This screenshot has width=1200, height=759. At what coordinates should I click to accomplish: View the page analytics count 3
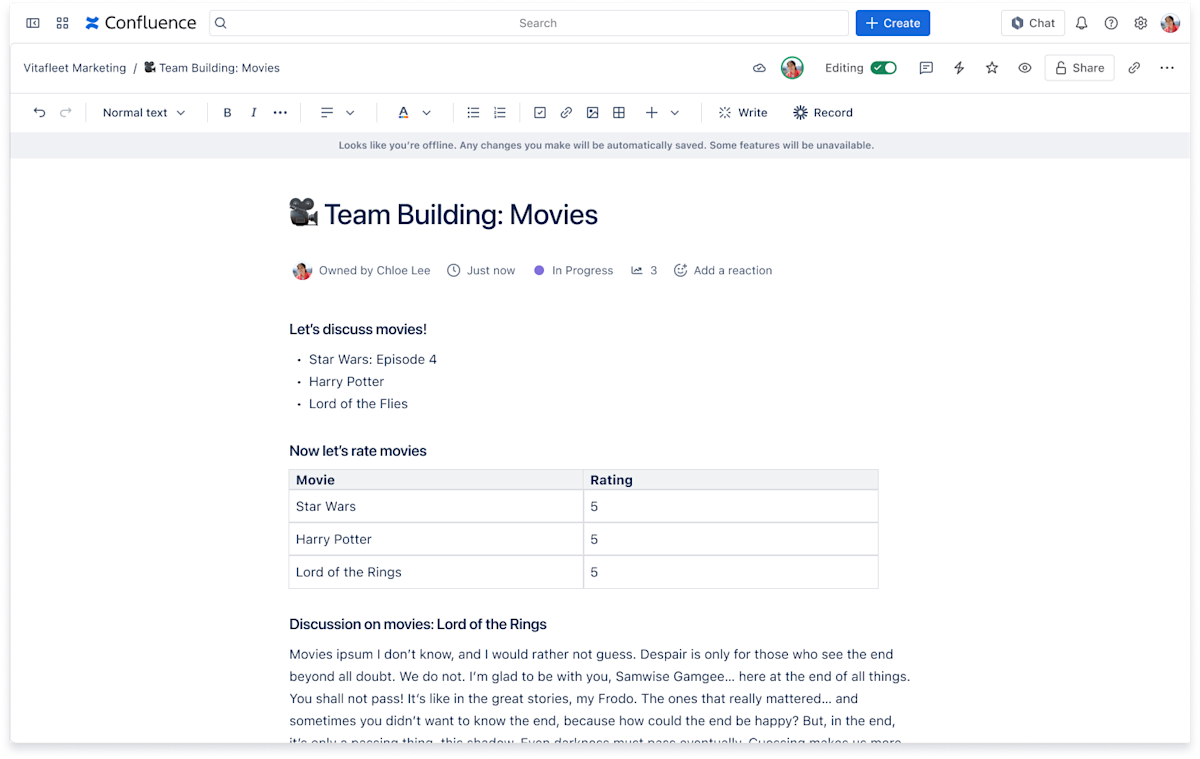coord(644,271)
